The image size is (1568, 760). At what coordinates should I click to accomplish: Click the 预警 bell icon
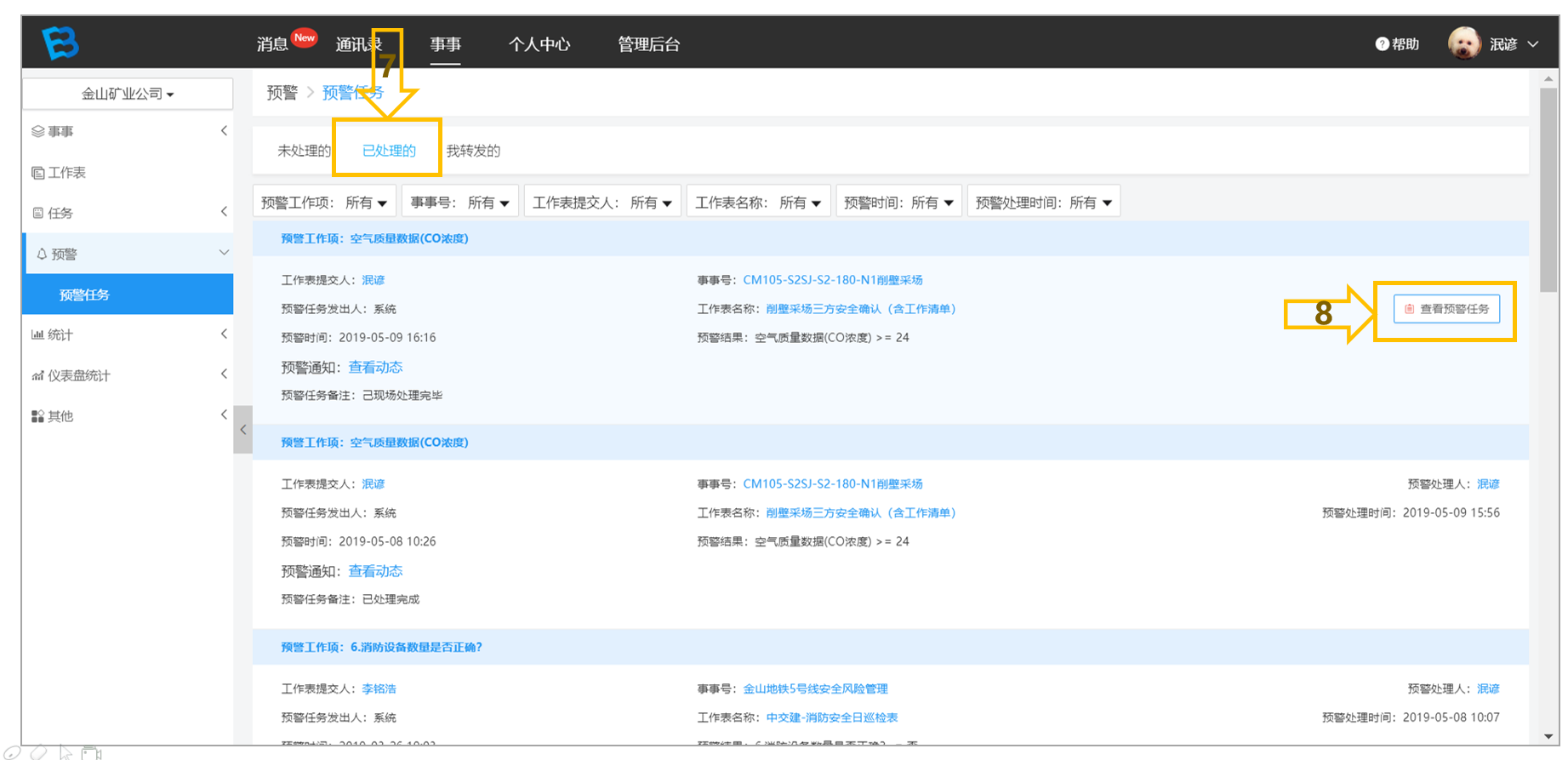click(41, 254)
